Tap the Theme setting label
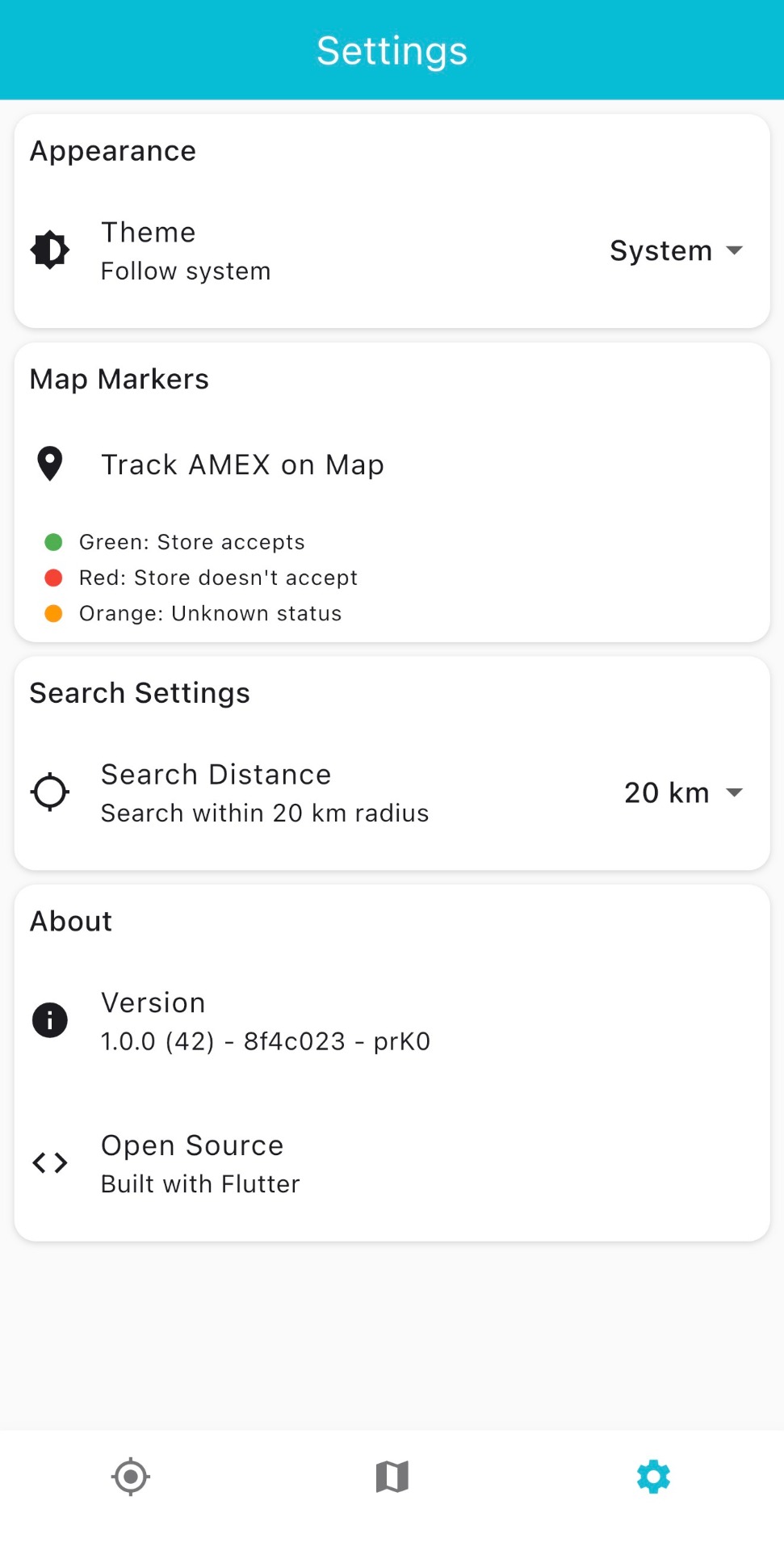The height and width of the screenshot is (1551, 784). pos(149,233)
